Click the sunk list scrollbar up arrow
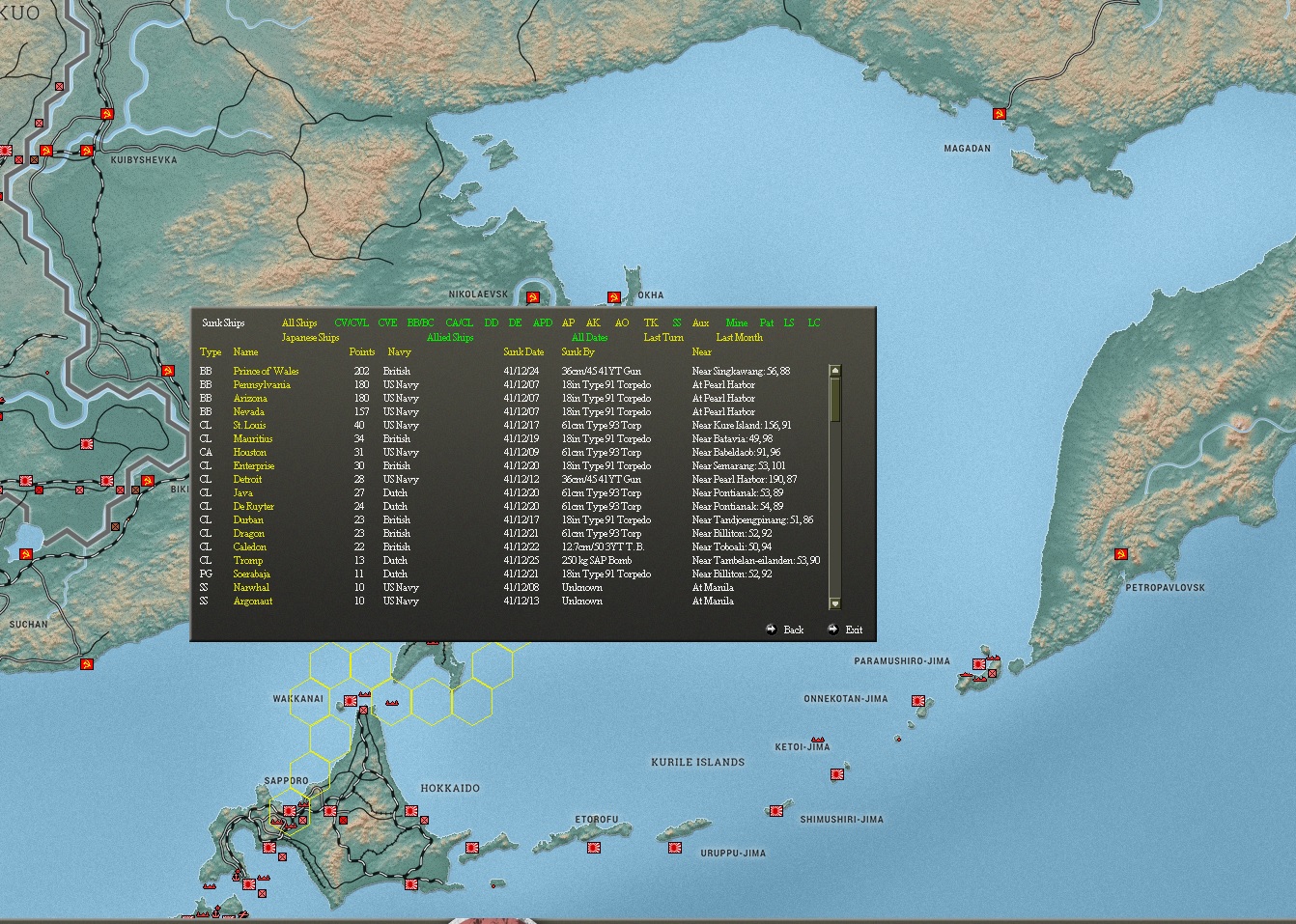 (835, 371)
